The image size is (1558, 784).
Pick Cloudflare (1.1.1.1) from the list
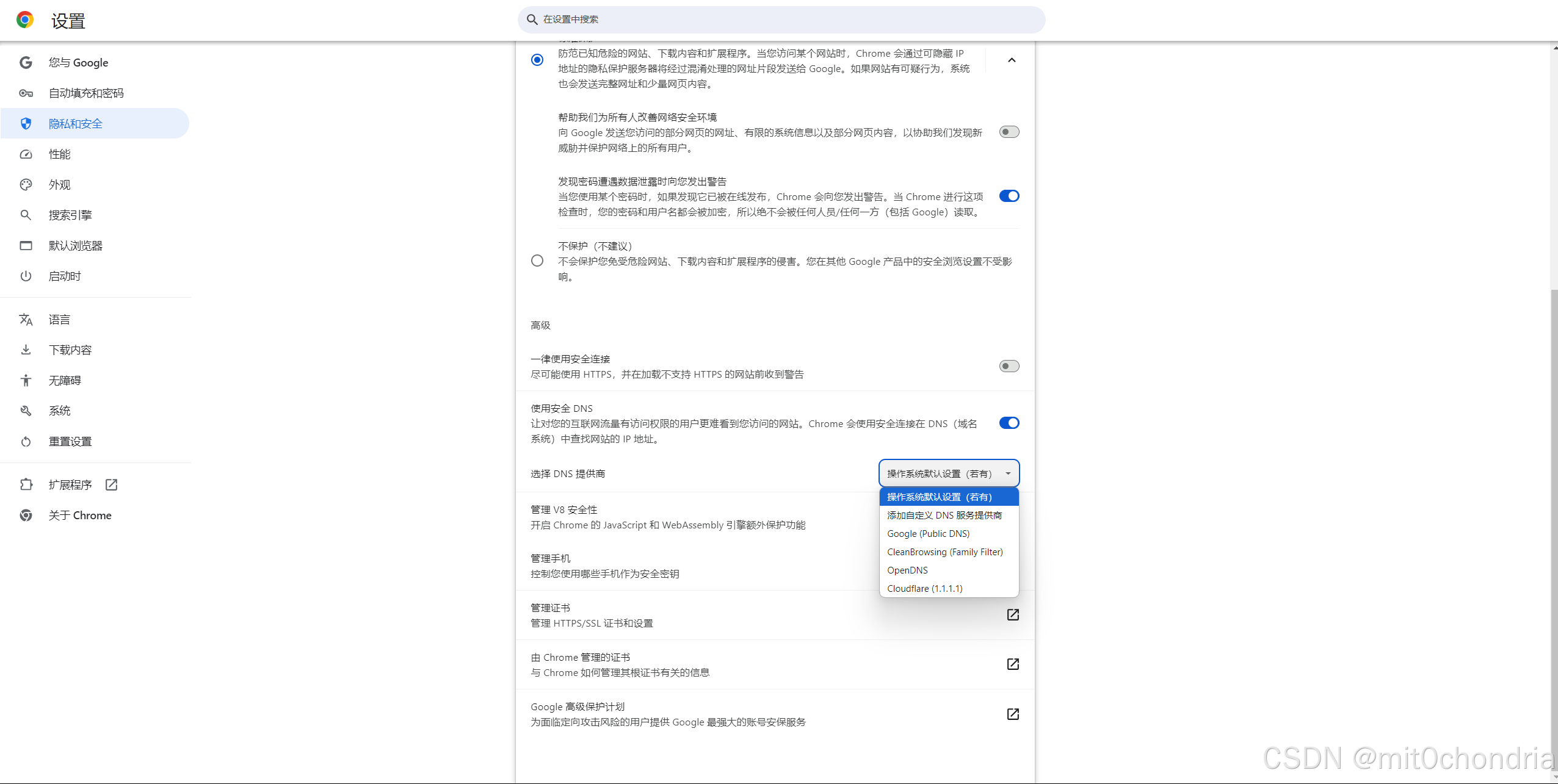[925, 588]
